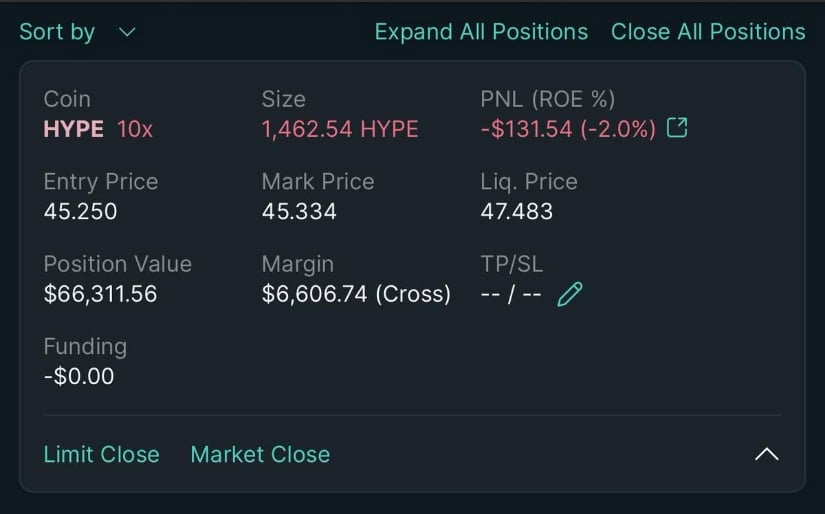The width and height of the screenshot is (825, 514).
Task: Click the mark price 45.334
Action: (x=299, y=212)
